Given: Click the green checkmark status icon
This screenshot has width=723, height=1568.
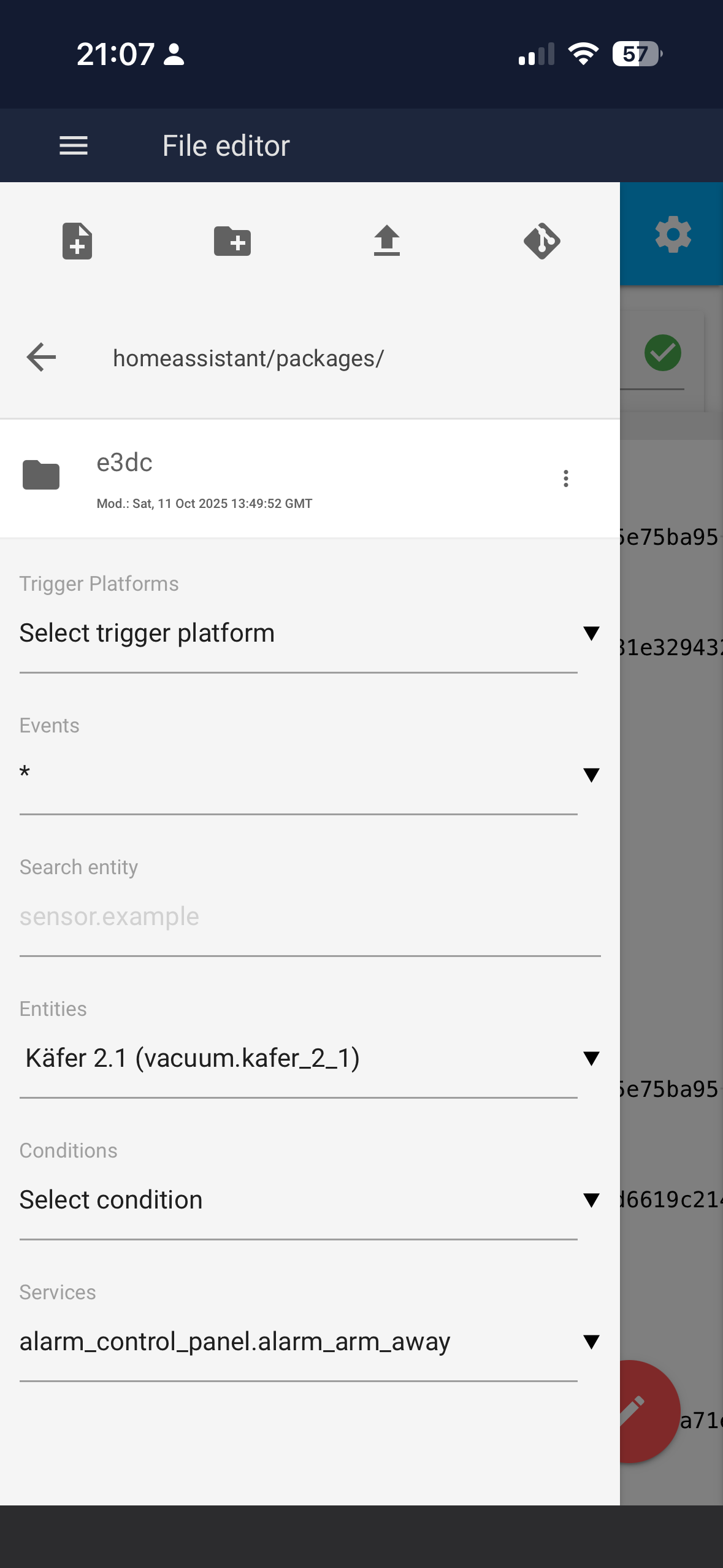Looking at the screenshot, I should (663, 353).
